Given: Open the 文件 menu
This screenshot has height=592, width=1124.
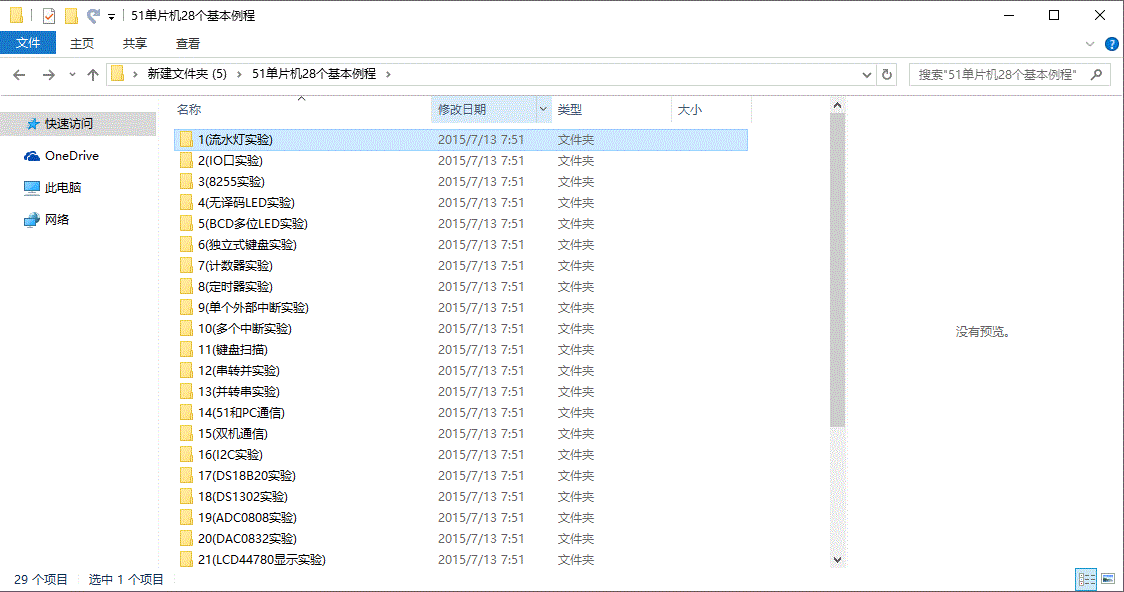Looking at the screenshot, I should (28, 43).
